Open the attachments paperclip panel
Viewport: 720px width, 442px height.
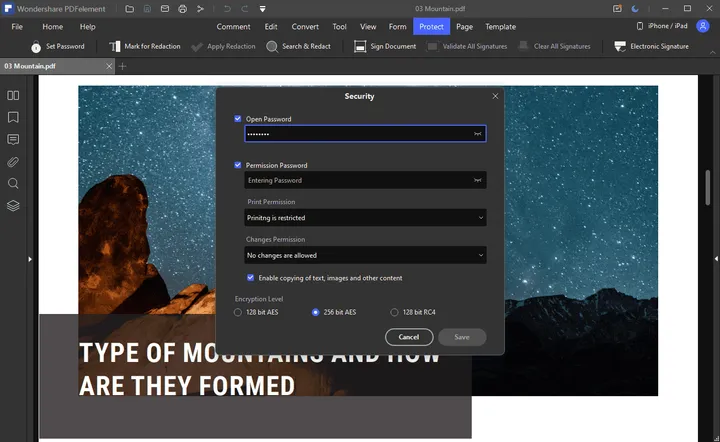tap(13, 161)
